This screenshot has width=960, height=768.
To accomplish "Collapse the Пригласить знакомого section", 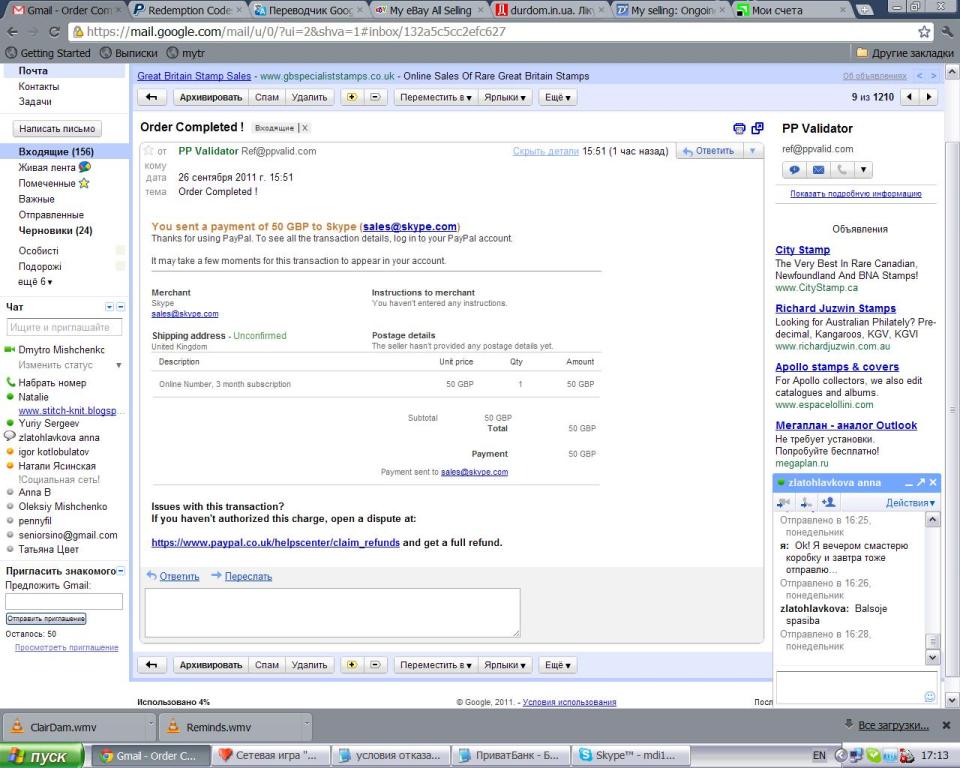I will pyautogui.click(x=121, y=571).
